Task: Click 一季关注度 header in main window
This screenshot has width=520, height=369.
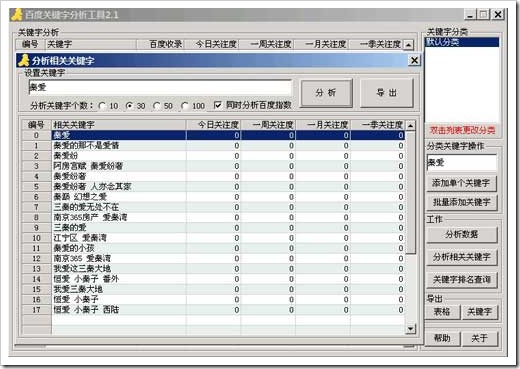Action: pyautogui.click(x=376, y=44)
